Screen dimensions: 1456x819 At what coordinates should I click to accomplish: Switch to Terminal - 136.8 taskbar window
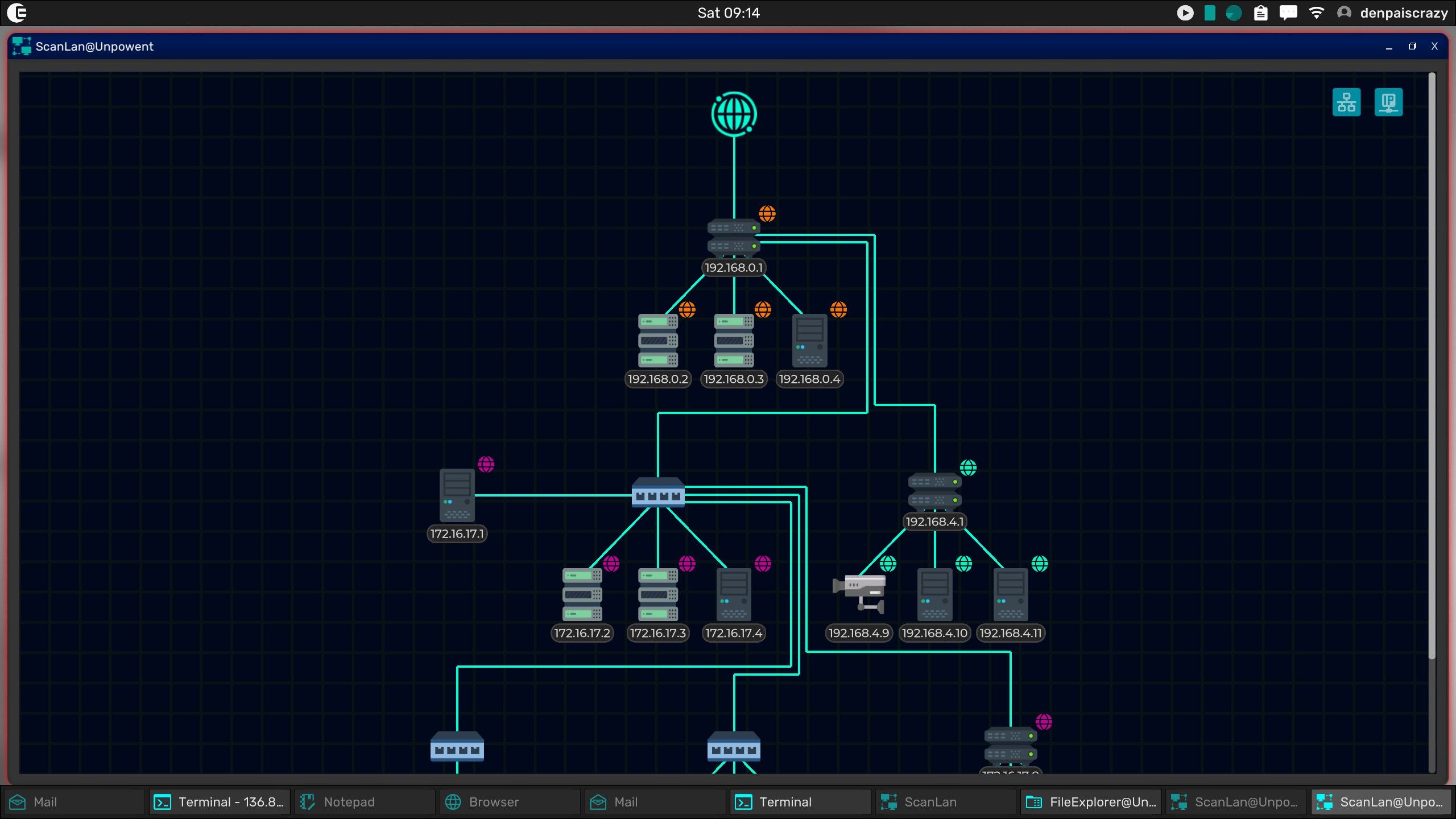[220, 802]
